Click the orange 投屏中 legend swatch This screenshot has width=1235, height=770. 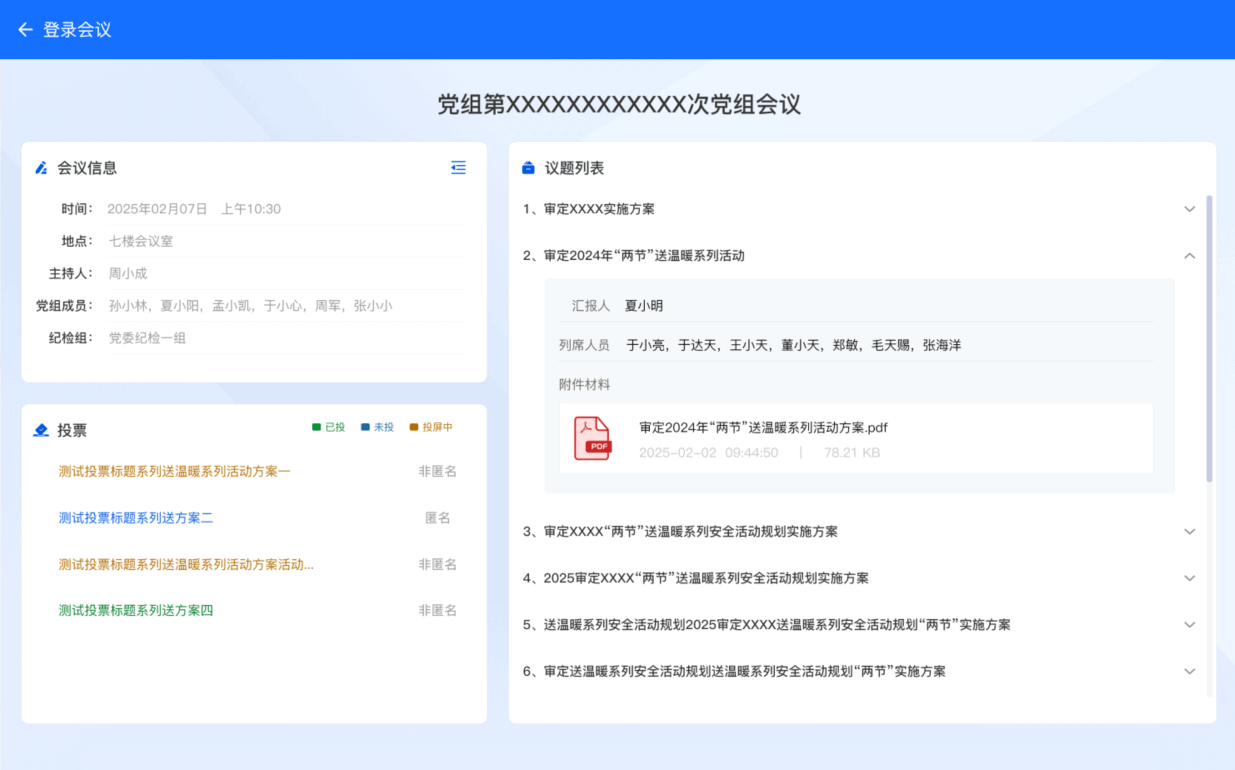[414, 427]
